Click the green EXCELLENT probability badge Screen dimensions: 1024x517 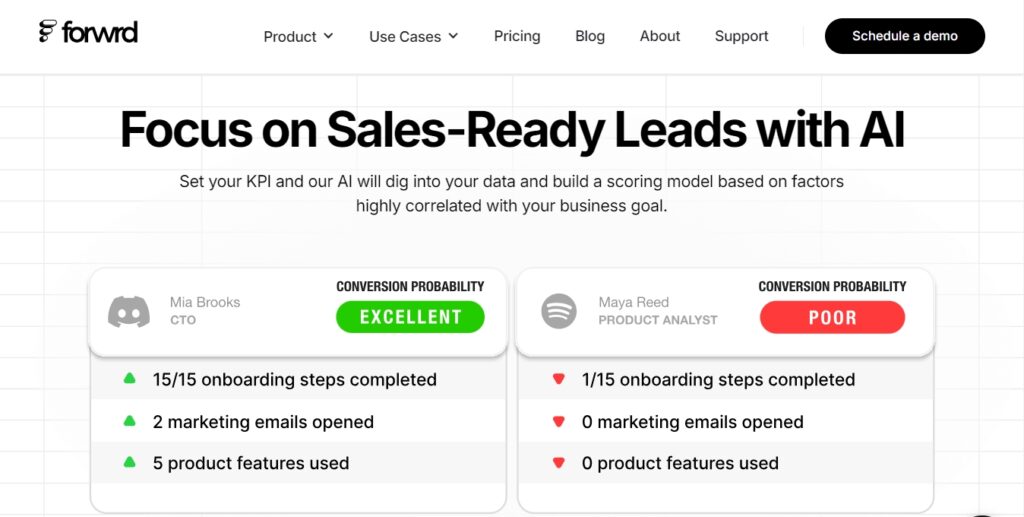click(x=410, y=317)
